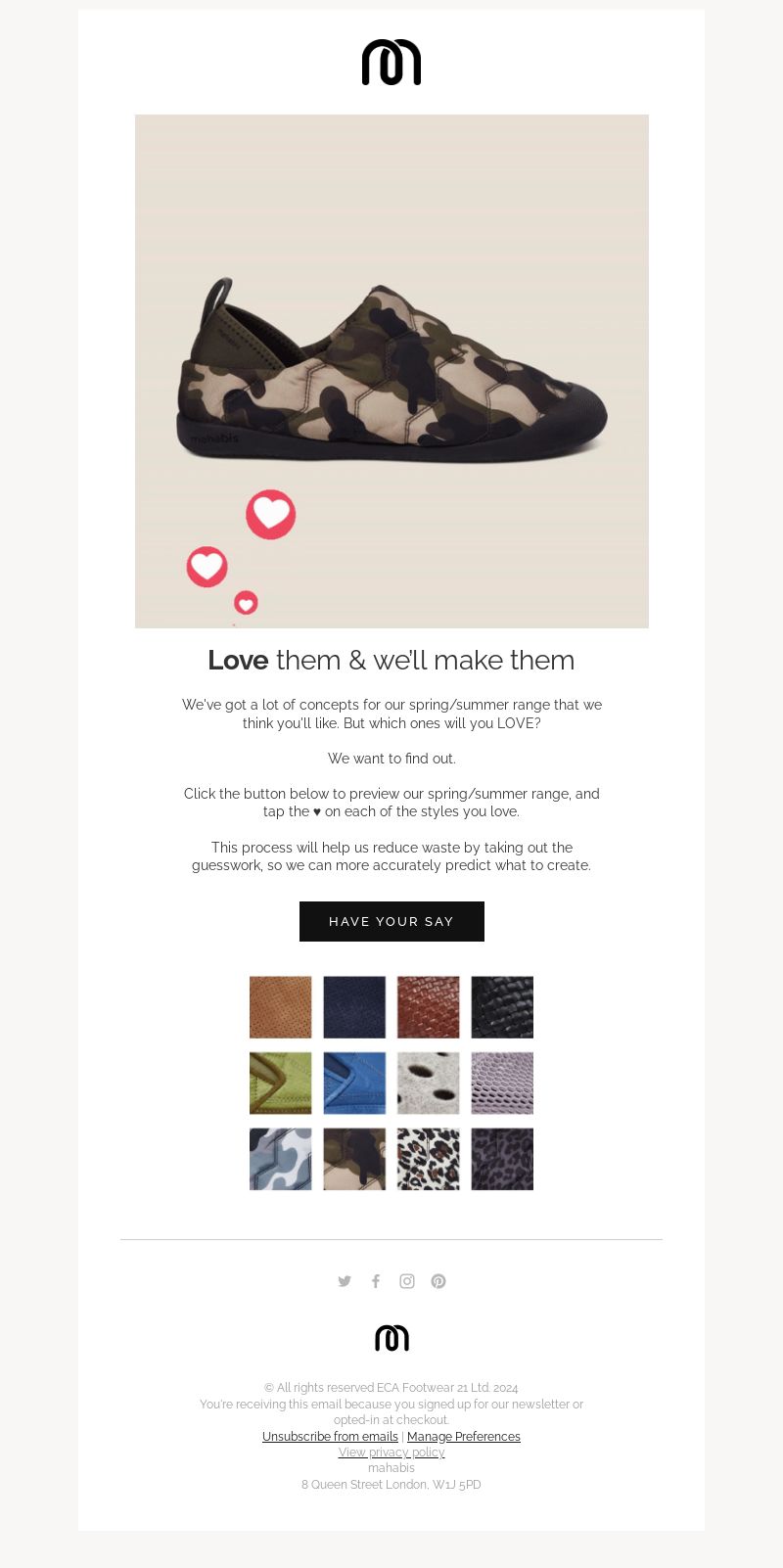View privacy policy link
Viewport: 783px width, 1568px height.
[x=391, y=1453]
